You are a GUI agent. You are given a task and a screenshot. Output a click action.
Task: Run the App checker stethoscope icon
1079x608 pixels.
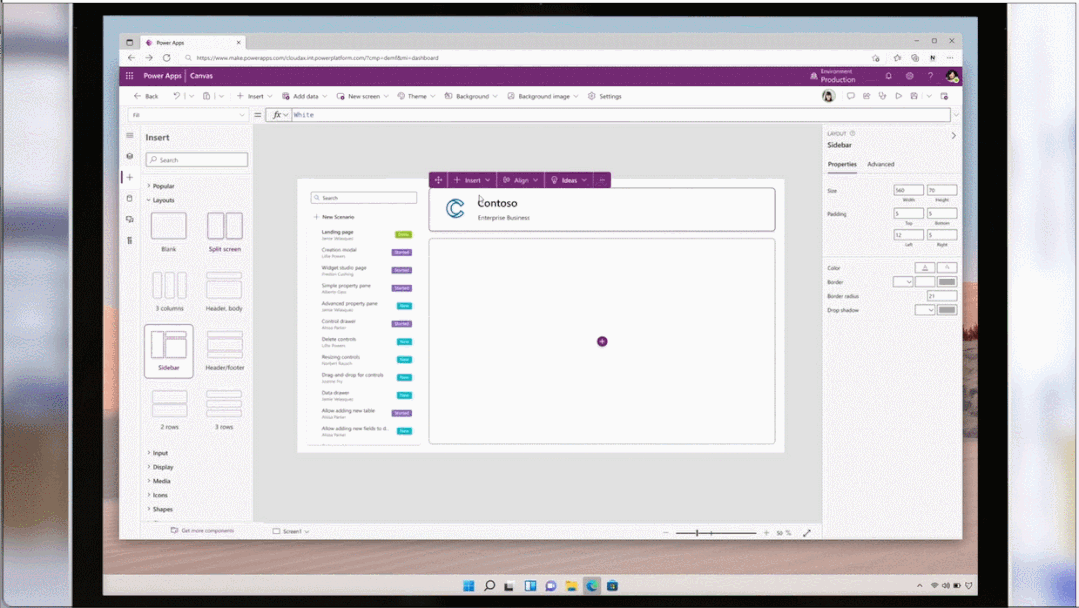tap(882, 96)
